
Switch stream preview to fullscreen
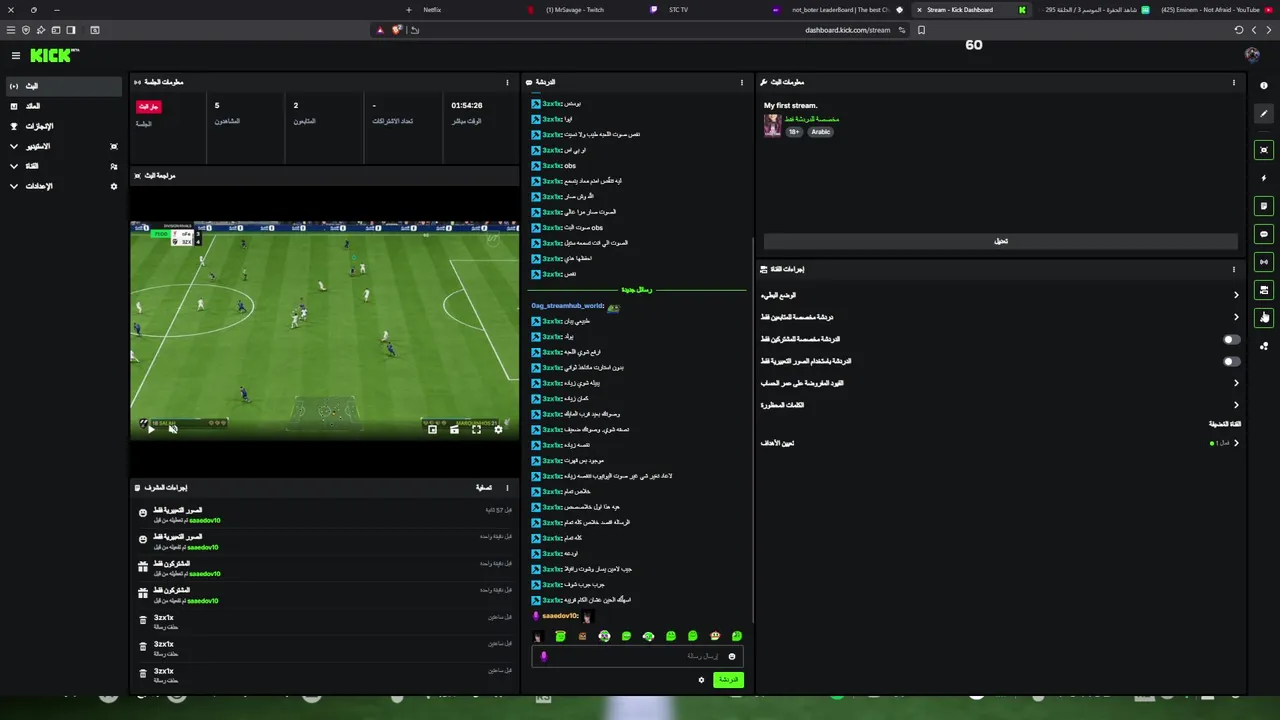(476, 429)
